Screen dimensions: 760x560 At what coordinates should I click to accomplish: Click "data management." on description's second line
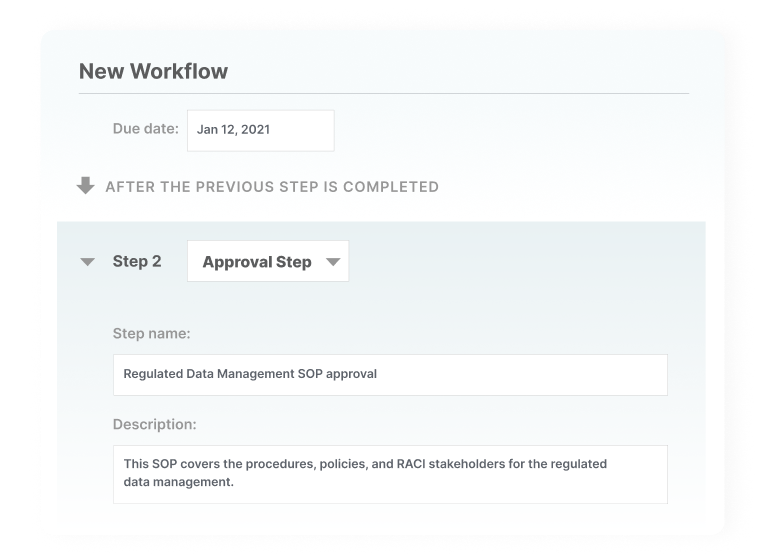click(178, 482)
